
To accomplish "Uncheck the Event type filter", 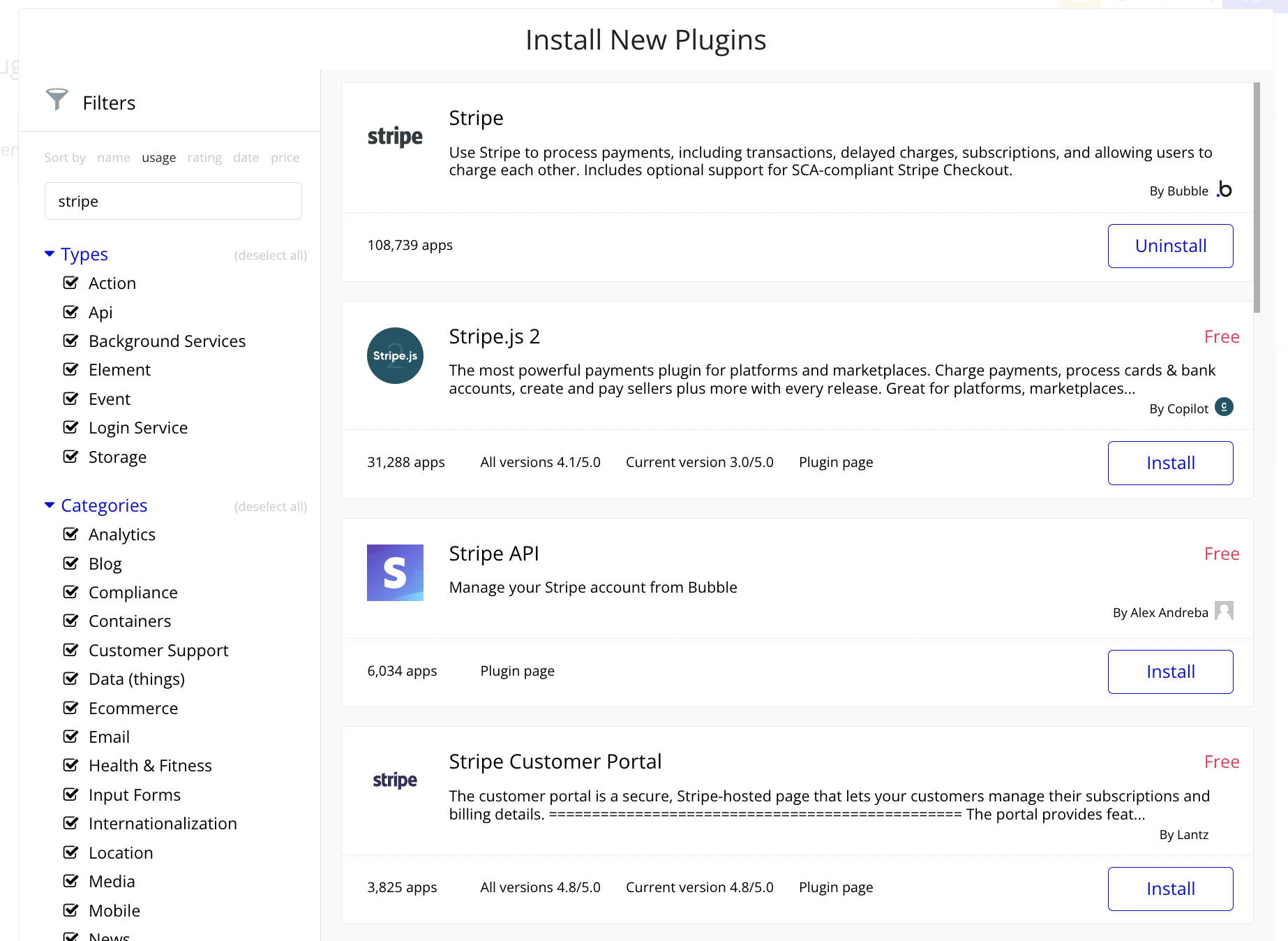I will pos(70,399).
